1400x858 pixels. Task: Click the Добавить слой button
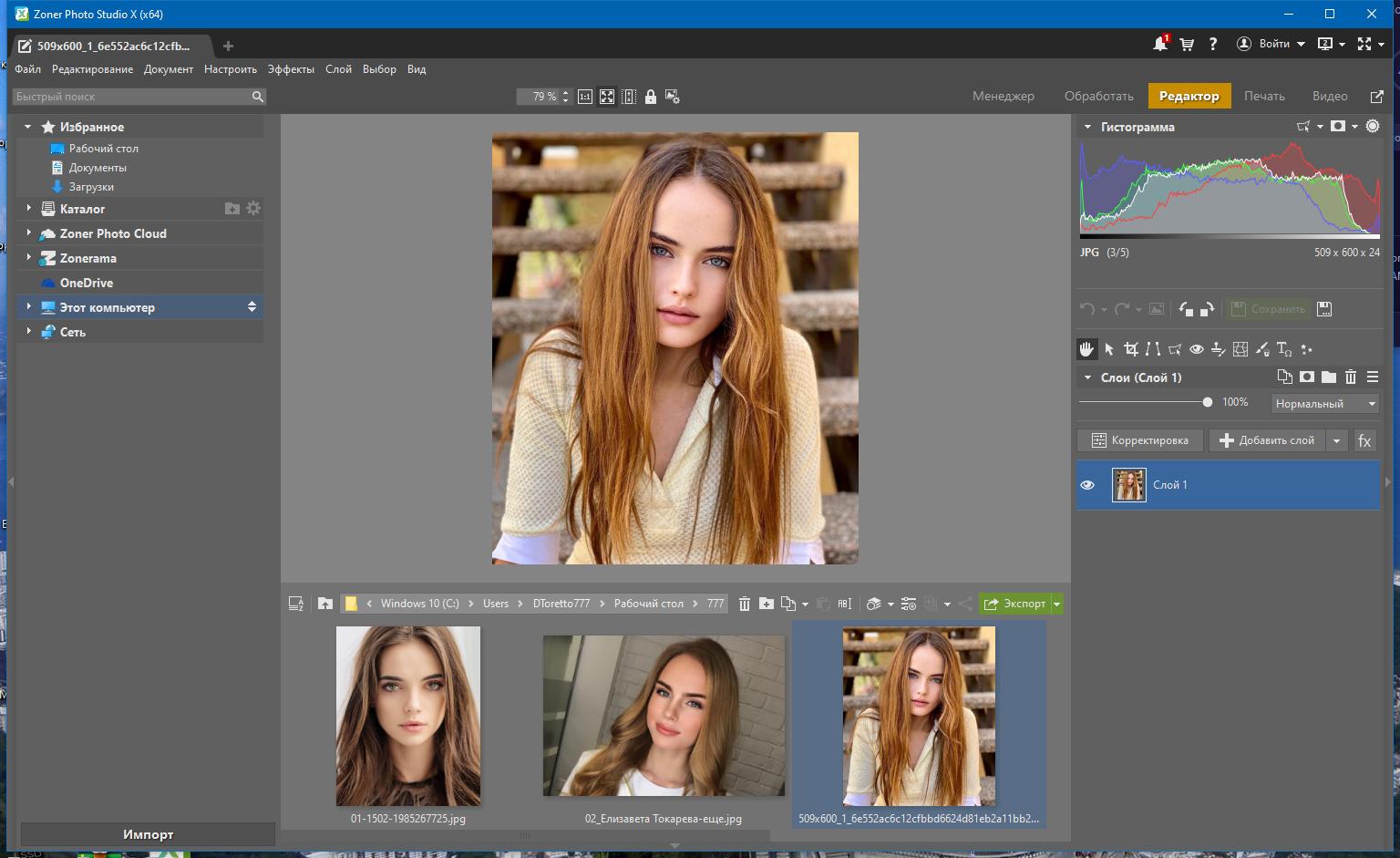point(1267,440)
